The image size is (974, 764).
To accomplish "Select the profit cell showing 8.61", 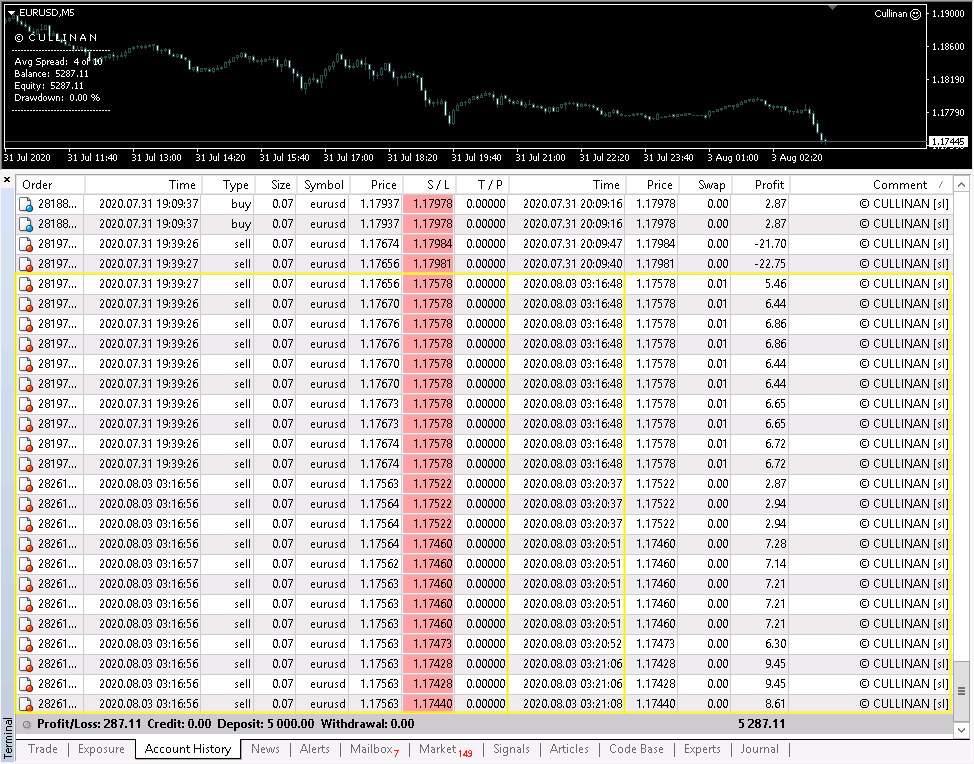I will [x=761, y=704].
